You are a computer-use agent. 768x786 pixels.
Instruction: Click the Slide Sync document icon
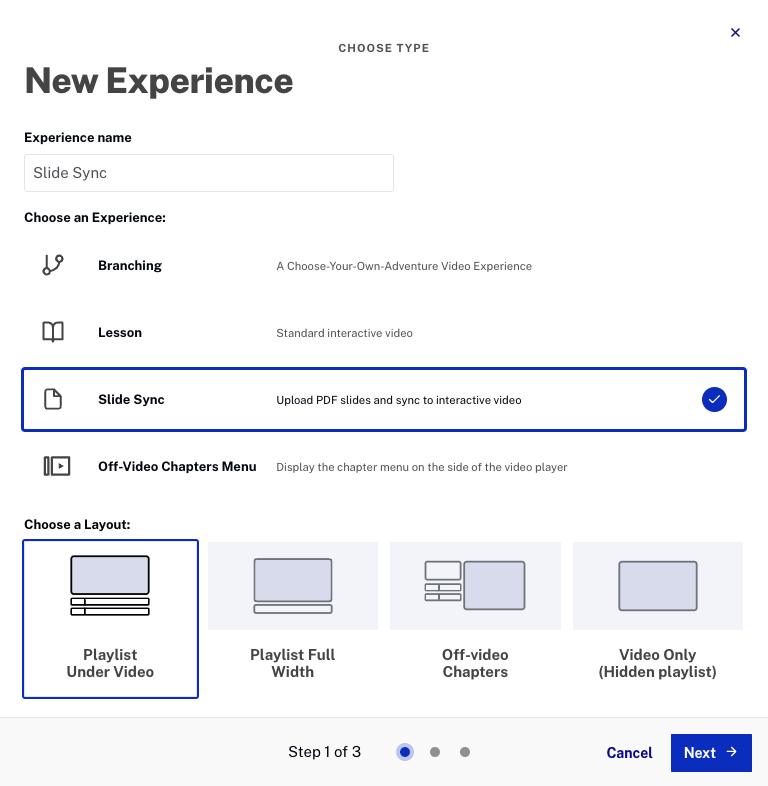(x=53, y=400)
